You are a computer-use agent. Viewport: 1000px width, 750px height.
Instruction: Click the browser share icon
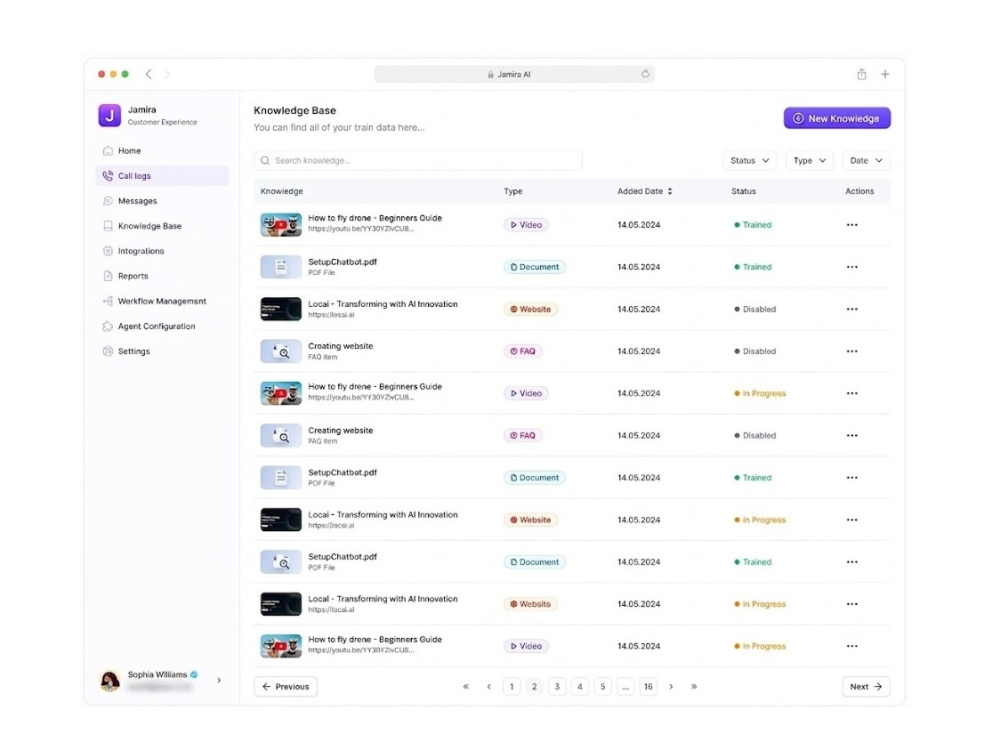(862, 74)
